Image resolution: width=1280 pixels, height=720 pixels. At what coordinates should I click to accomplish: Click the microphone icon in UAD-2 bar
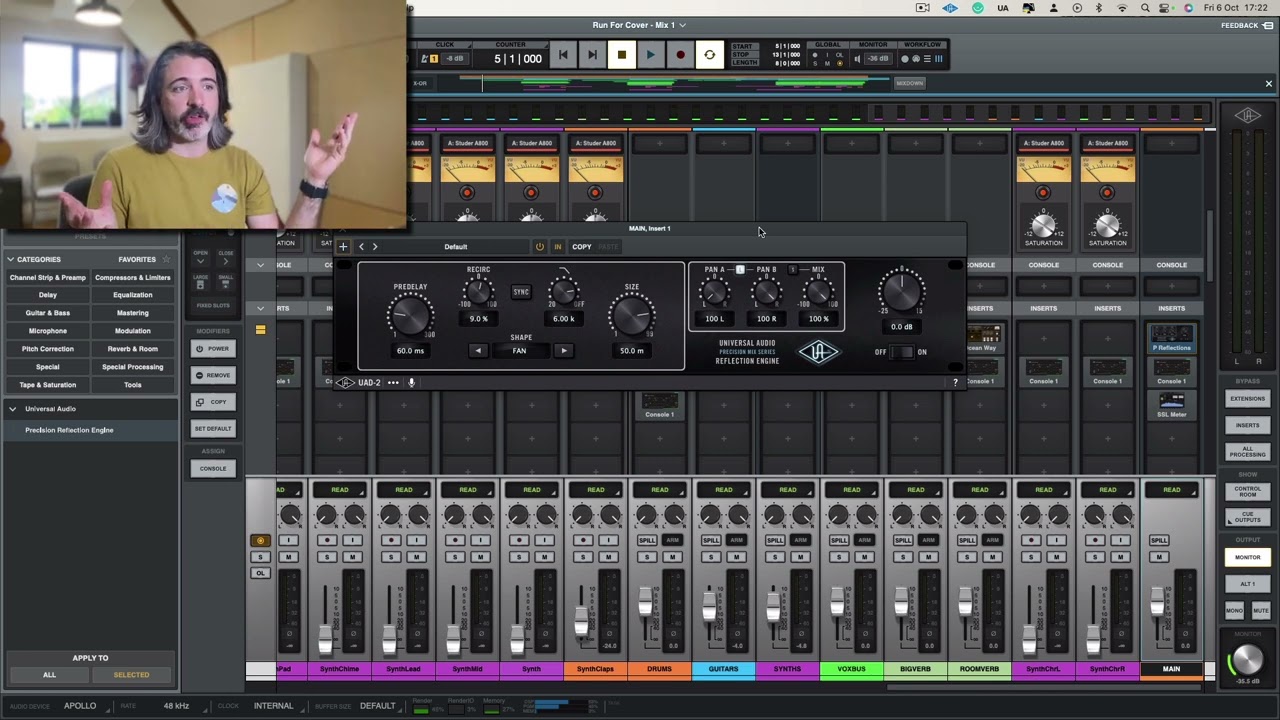411,382
